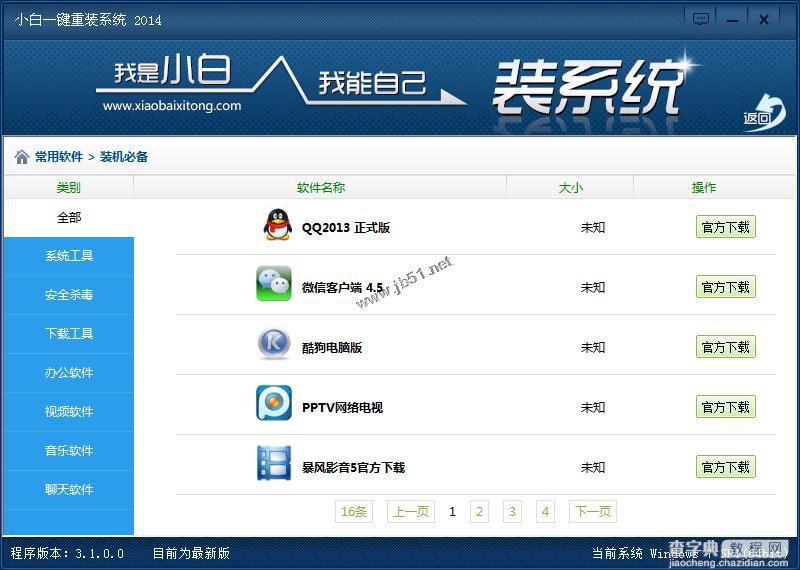Go to the 下一页 next page

coord(593,511)
